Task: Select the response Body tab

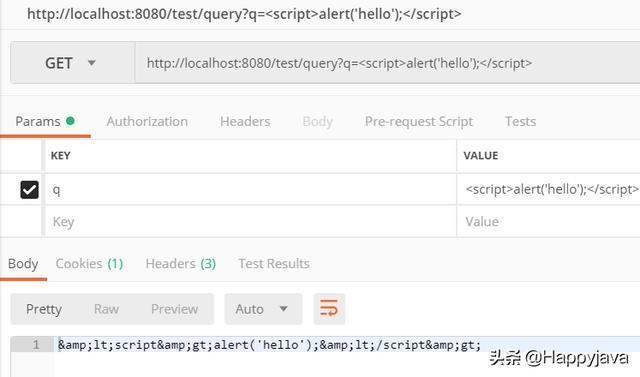Action: (x=23, y=264)
